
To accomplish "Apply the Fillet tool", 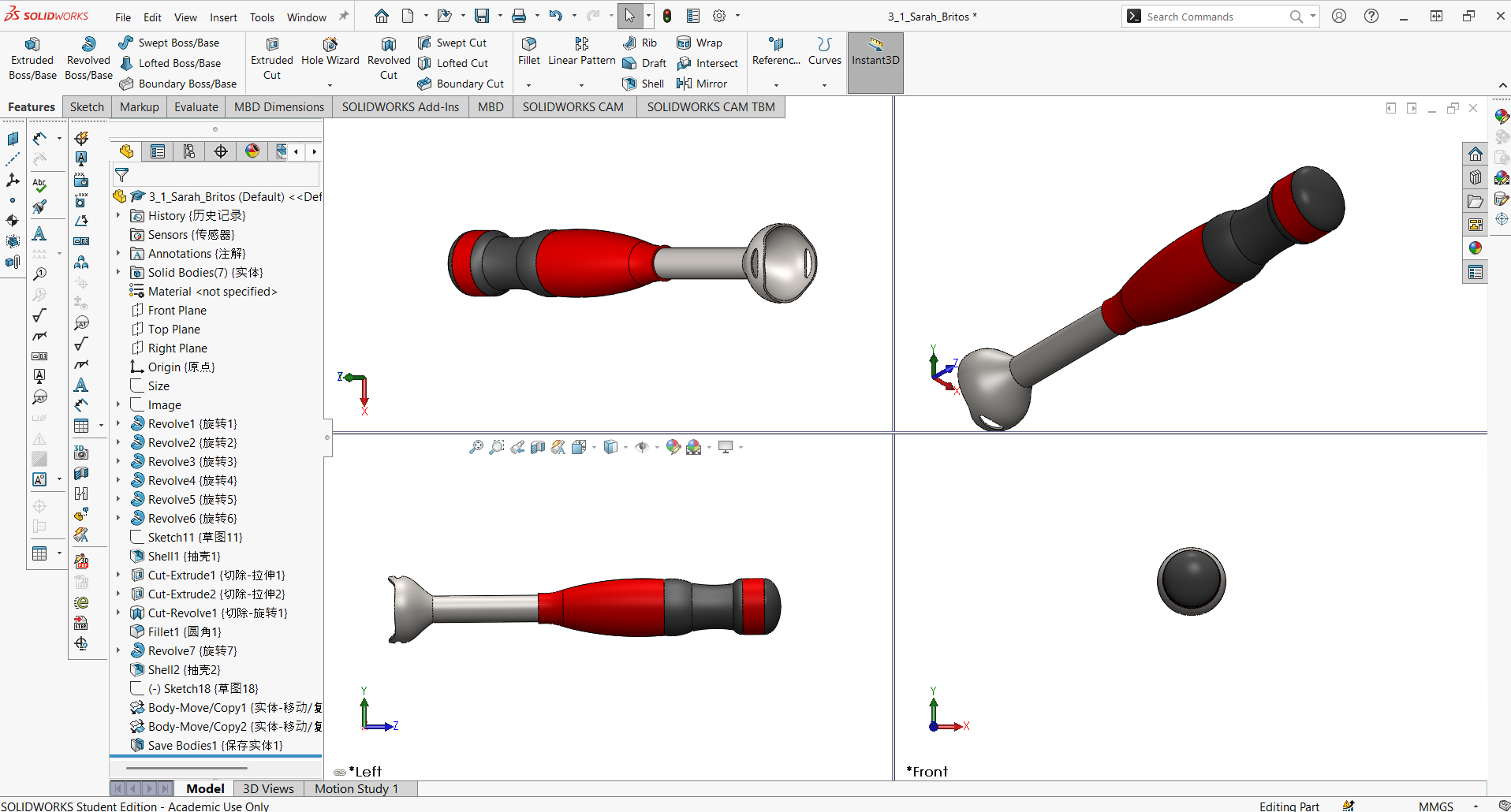I will click(x=529, y=52).
